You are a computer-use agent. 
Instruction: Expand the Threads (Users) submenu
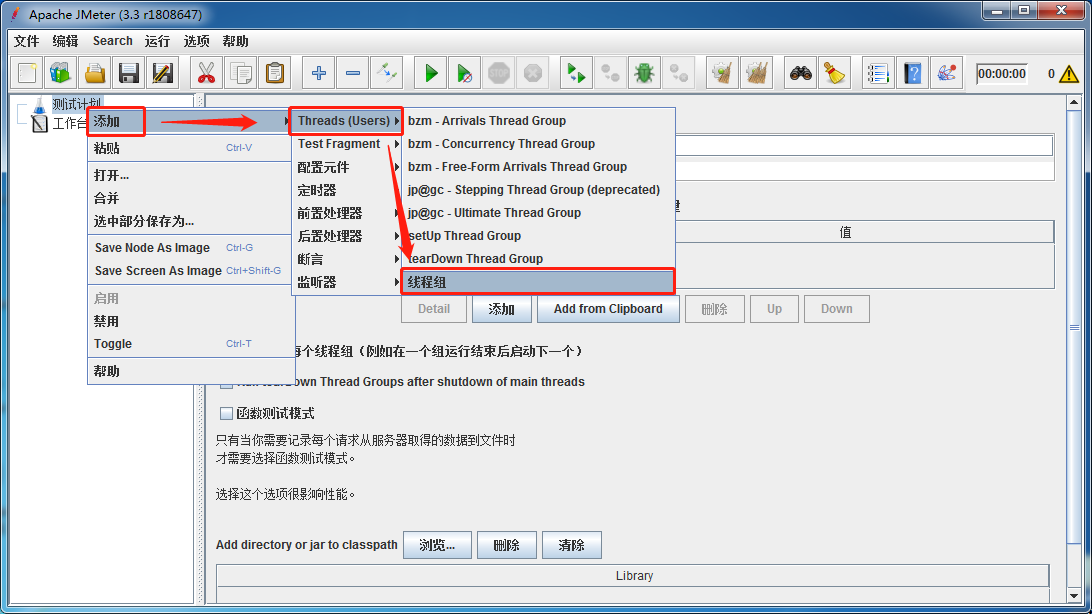346,120
